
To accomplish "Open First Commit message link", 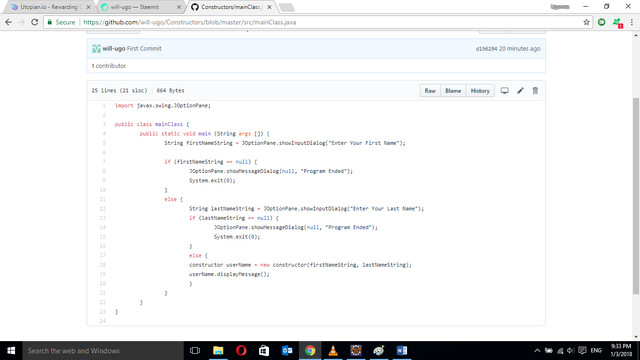I will click(144, 49).
